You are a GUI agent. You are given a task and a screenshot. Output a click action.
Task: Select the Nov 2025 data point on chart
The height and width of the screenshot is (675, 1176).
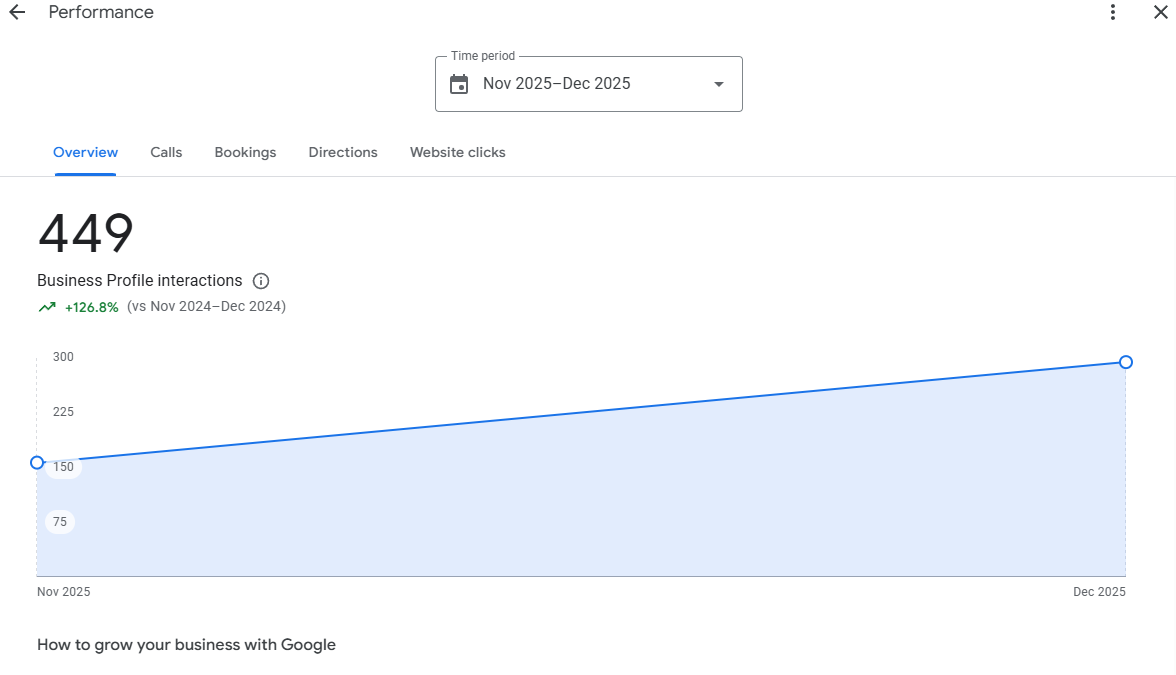pos(37,462)
